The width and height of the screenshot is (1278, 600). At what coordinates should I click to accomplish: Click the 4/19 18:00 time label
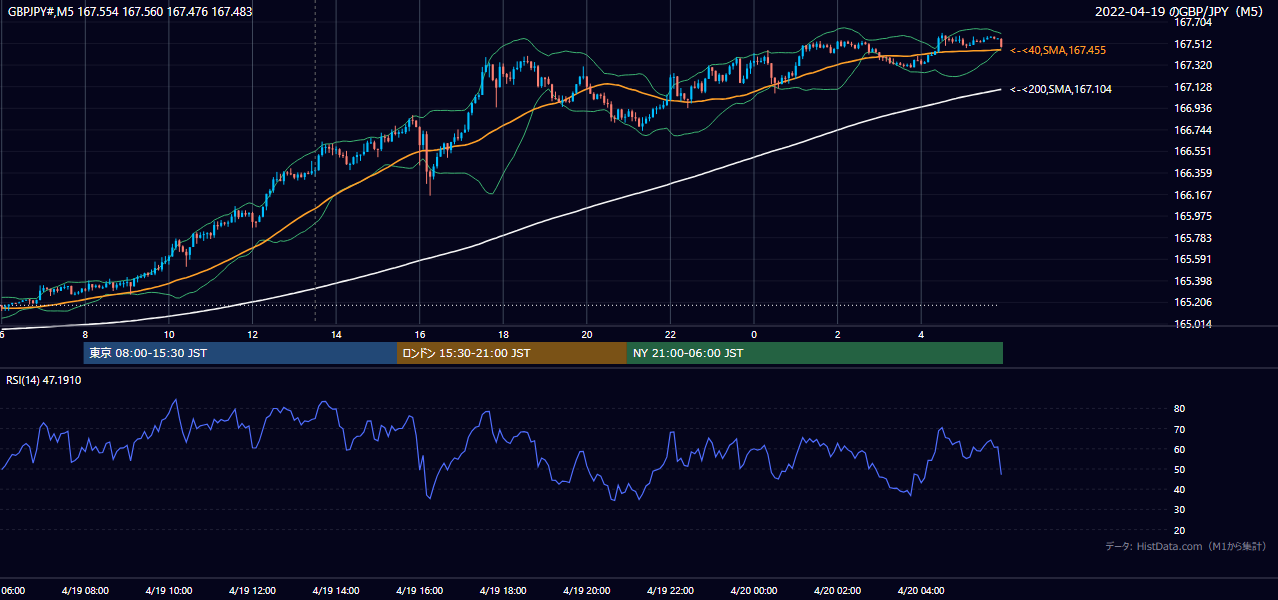tap(503, 591)
